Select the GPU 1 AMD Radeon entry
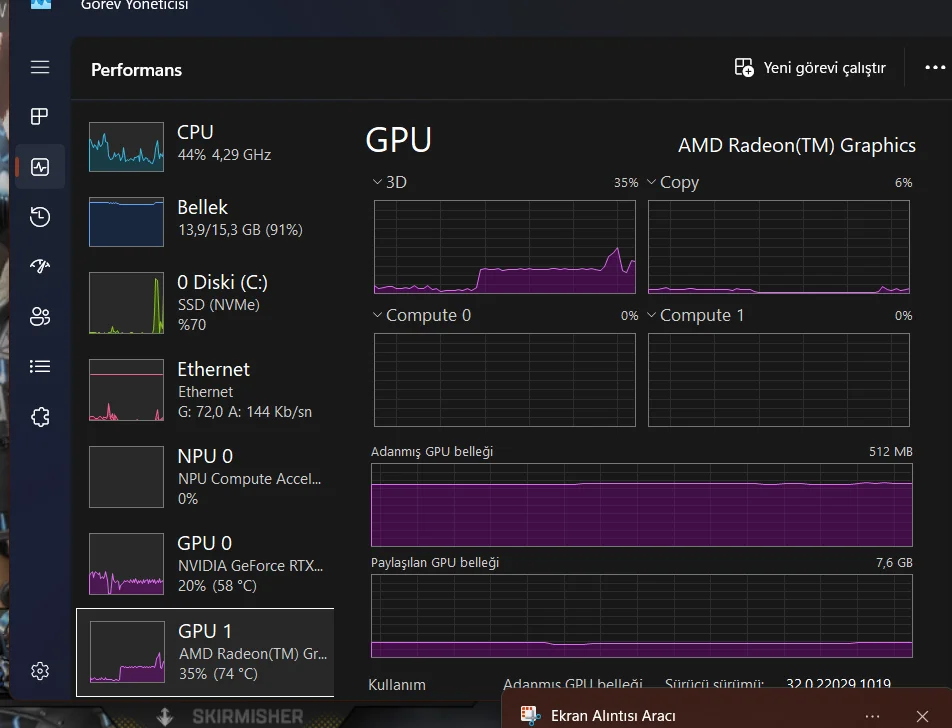Image resolution: width=952 pixels, height=728 pixels. pyautogui.click(x=205, y=652)
